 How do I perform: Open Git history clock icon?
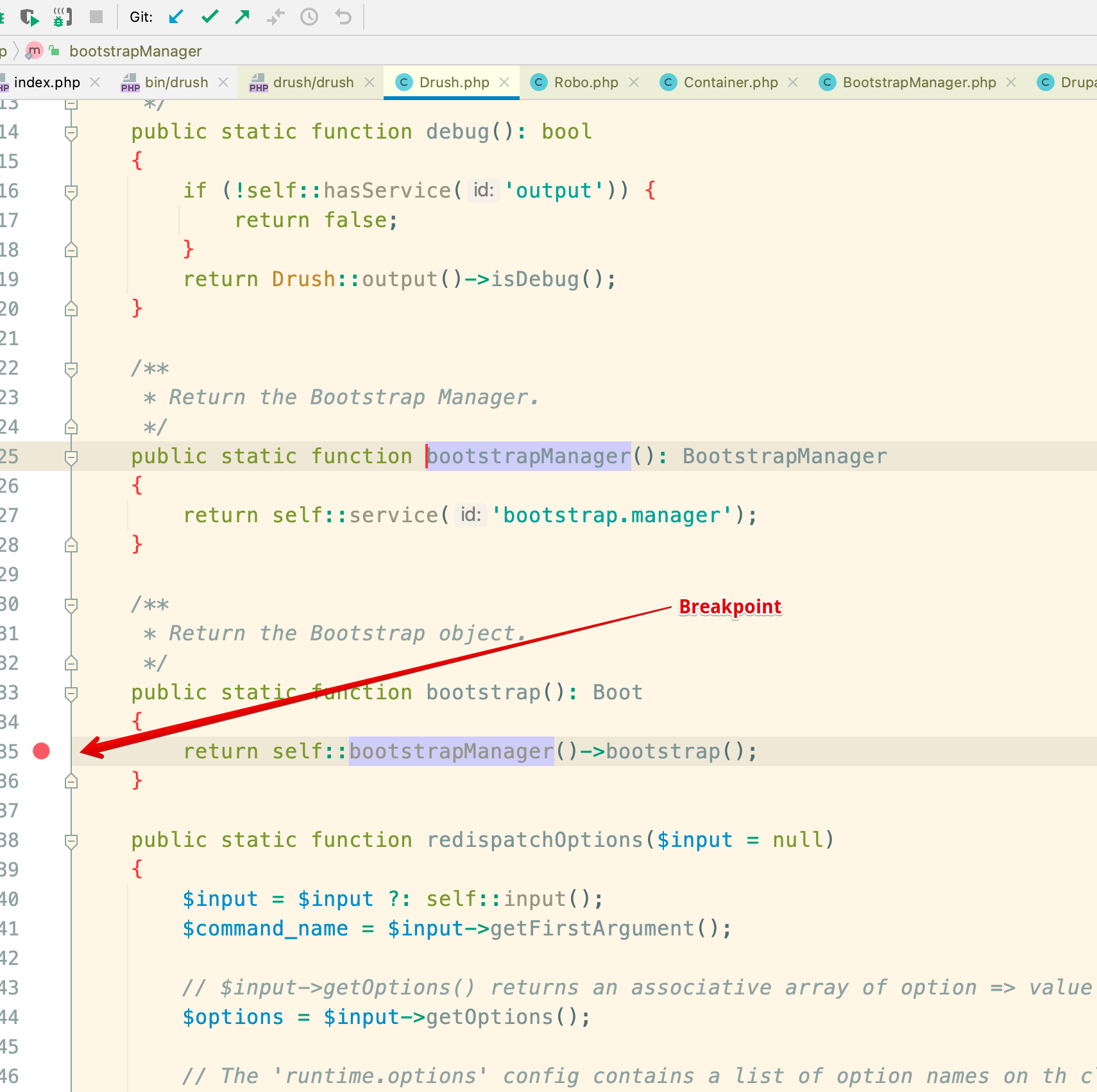[309, 17]
